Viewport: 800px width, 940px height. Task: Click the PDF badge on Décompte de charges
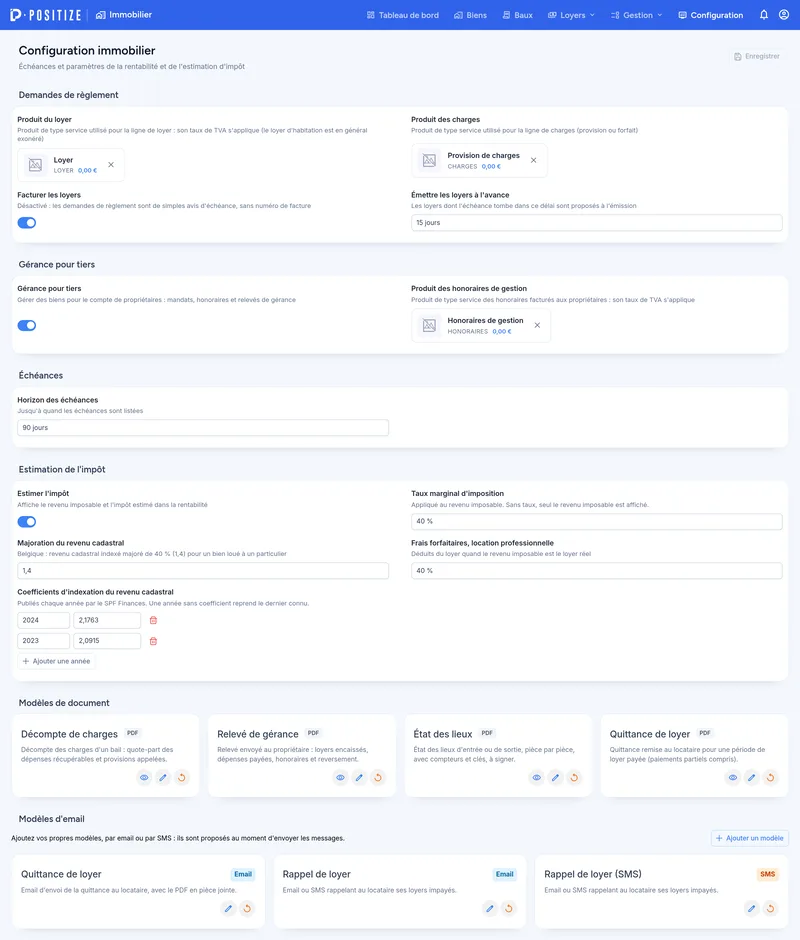click(x=133, y=733)
